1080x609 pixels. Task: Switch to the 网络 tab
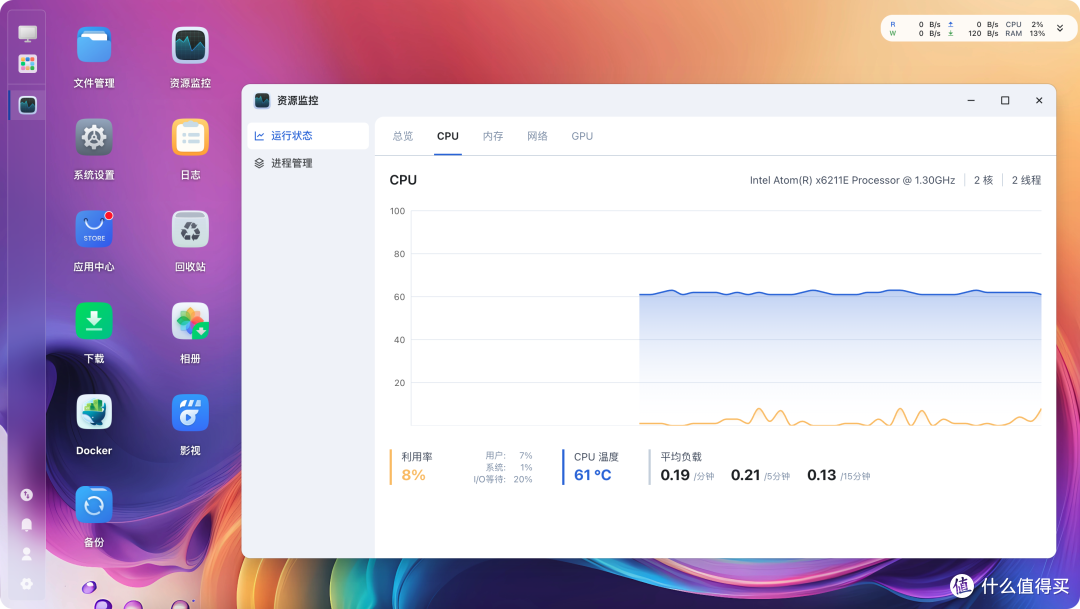coord(537,136)
